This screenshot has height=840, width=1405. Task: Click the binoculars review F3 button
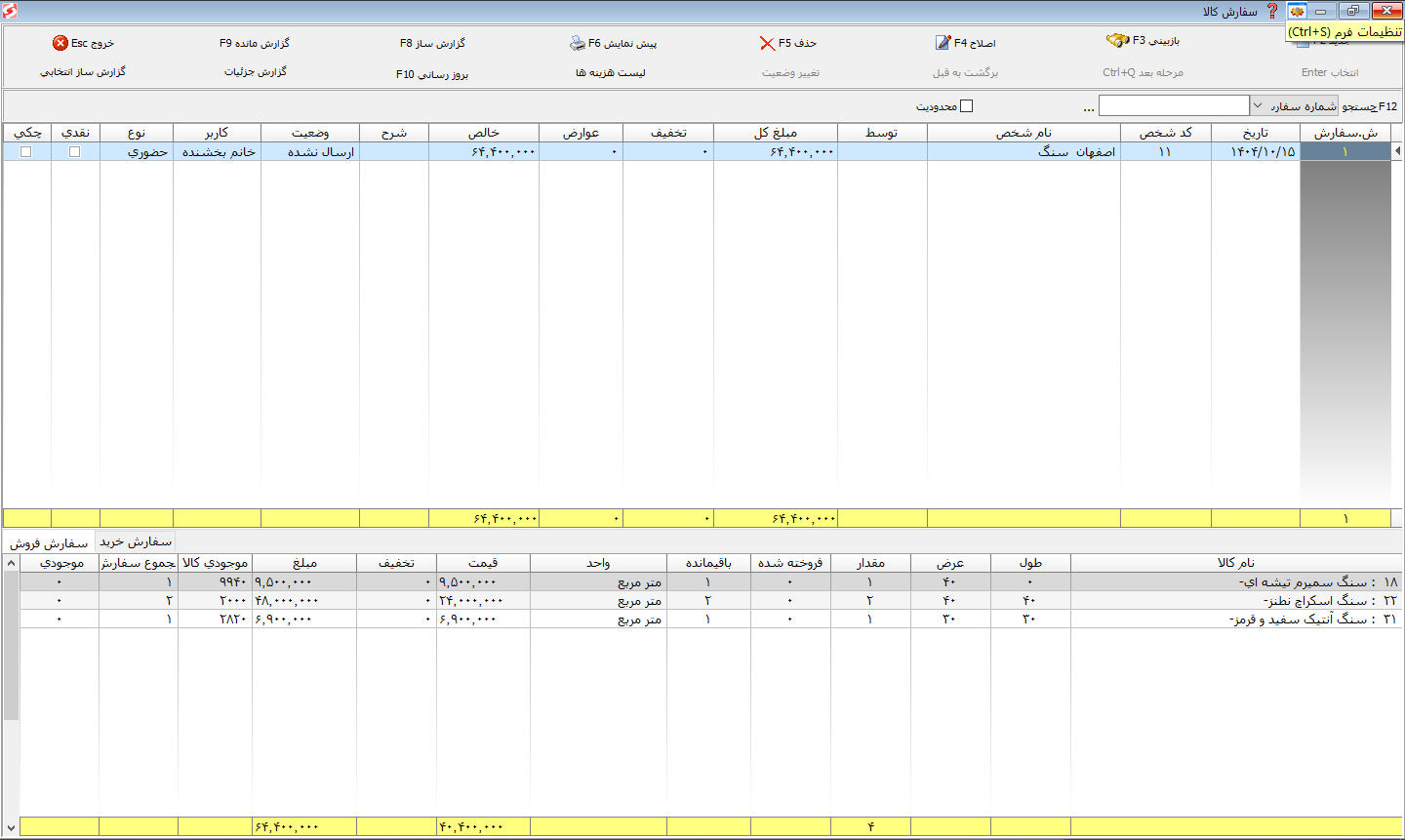1143,41
